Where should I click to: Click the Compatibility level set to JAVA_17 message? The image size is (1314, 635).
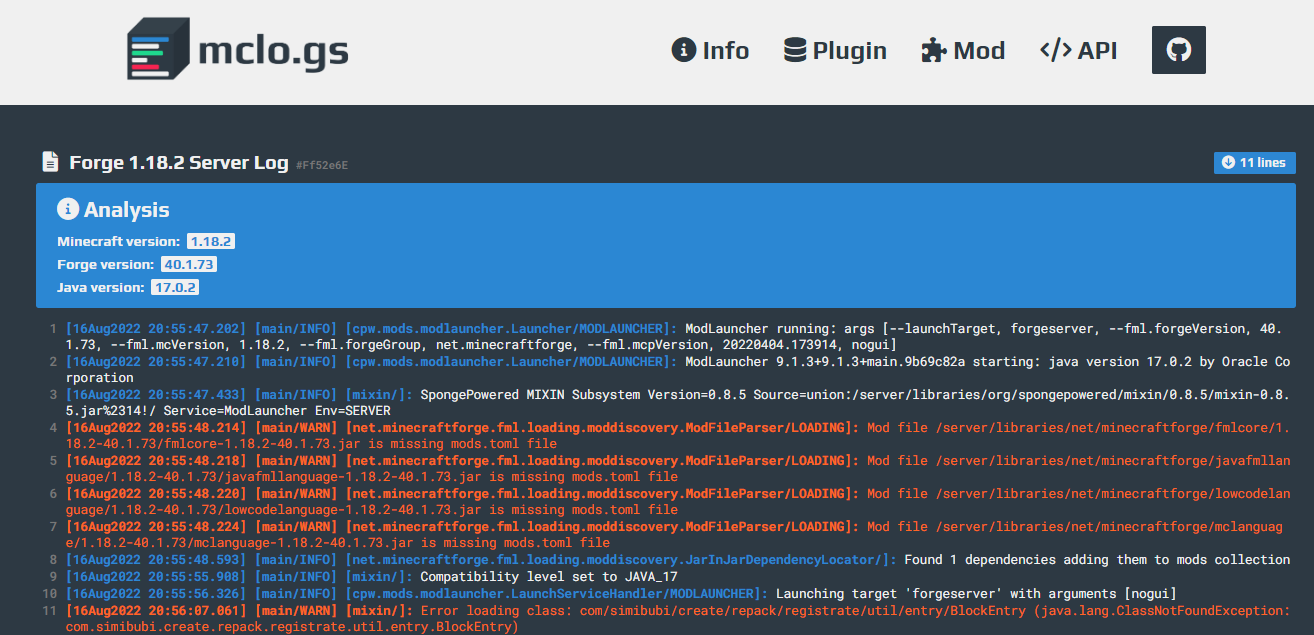(549, 577)
